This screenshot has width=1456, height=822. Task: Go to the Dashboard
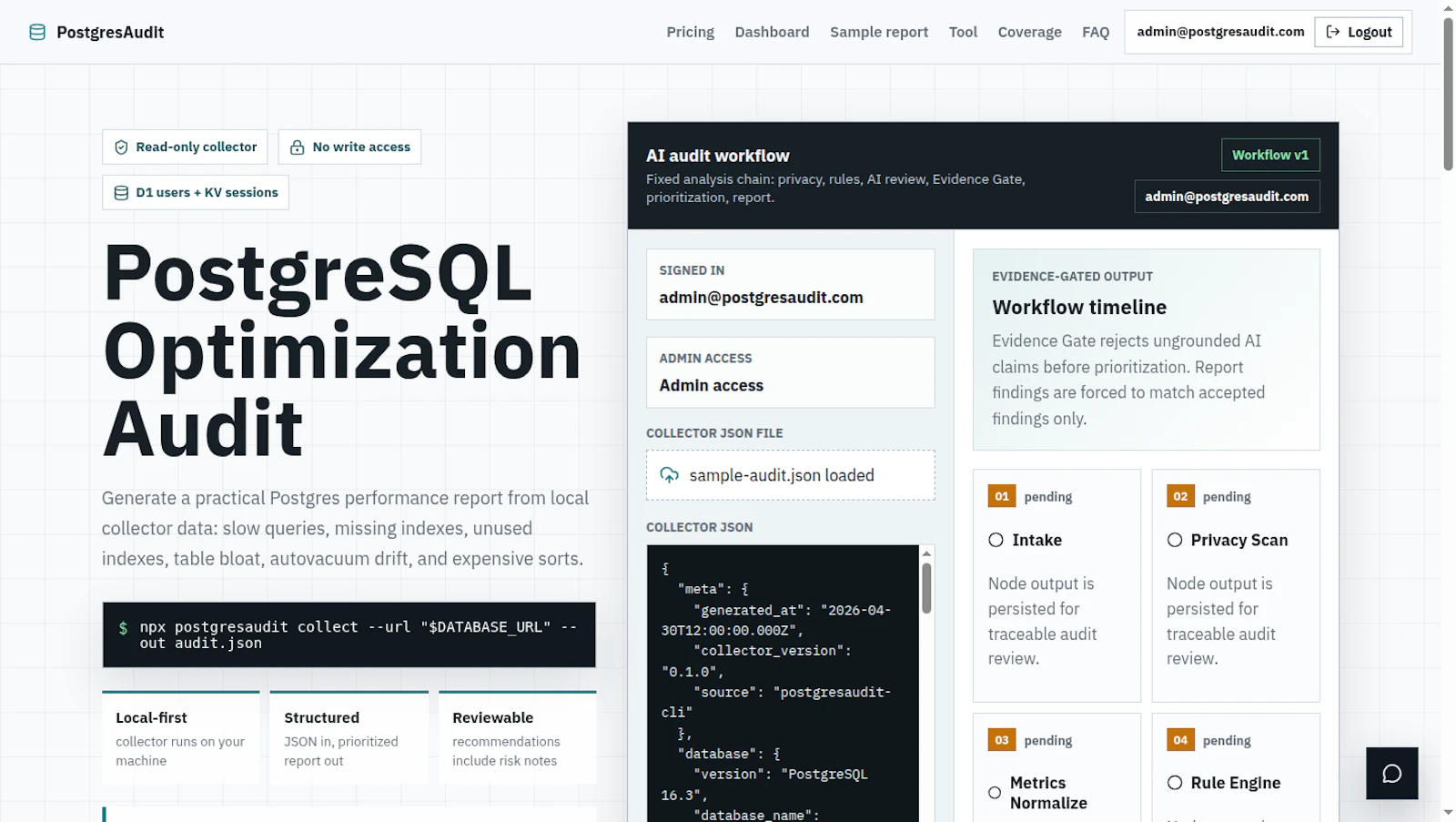(x=772, y=32)
